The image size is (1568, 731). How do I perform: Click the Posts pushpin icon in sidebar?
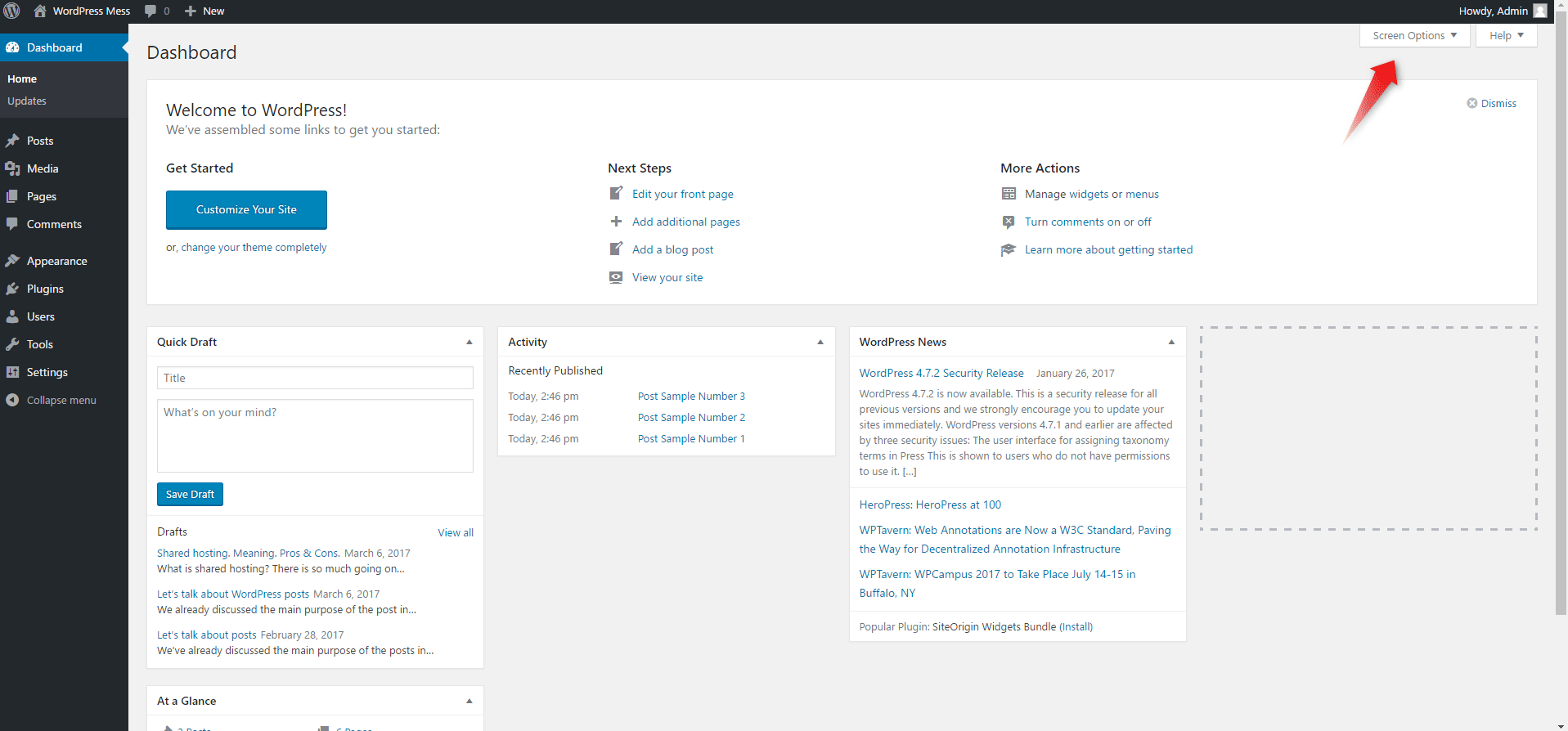coord(12,141)
